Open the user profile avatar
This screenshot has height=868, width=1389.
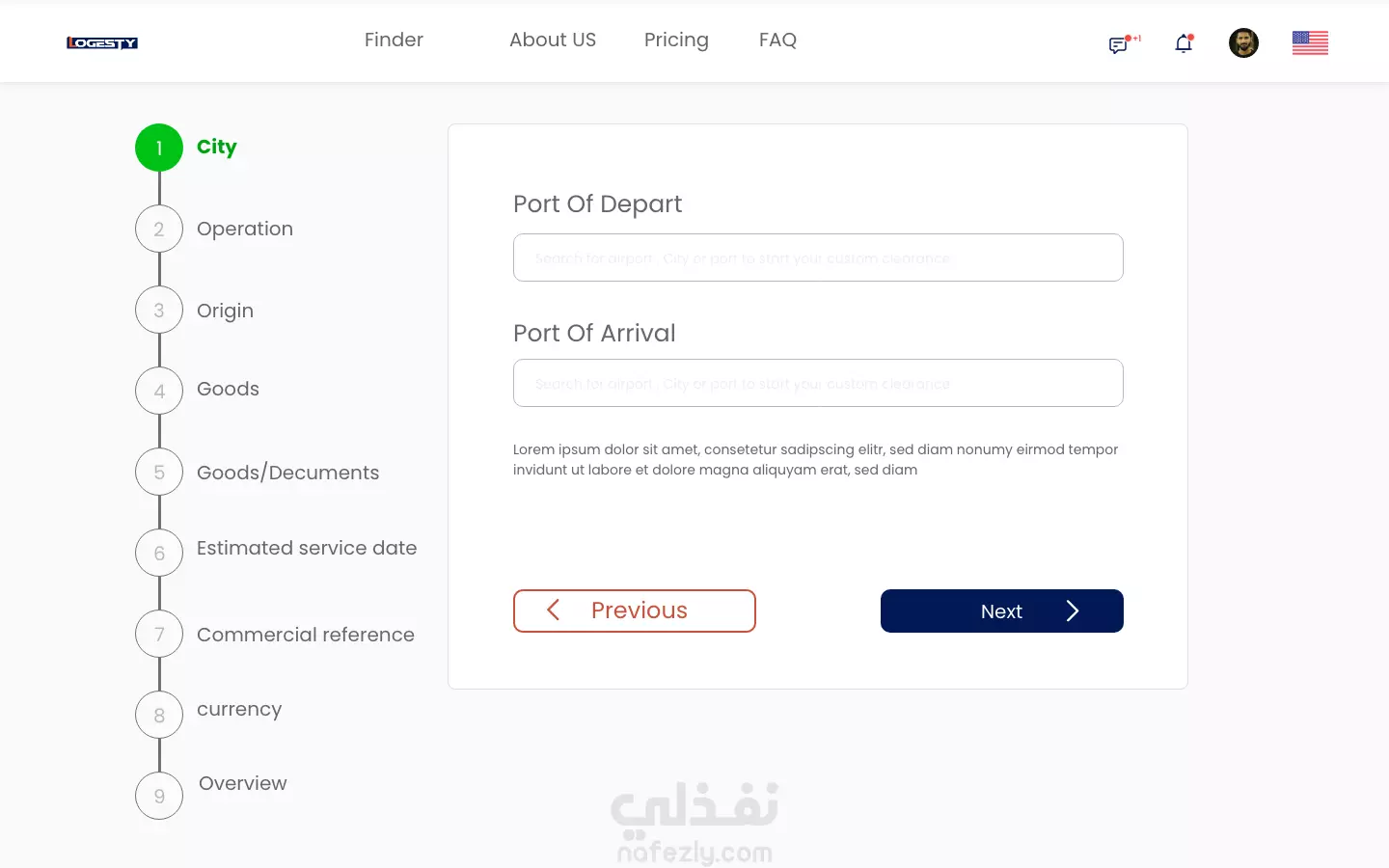[x=1243, y=42]
